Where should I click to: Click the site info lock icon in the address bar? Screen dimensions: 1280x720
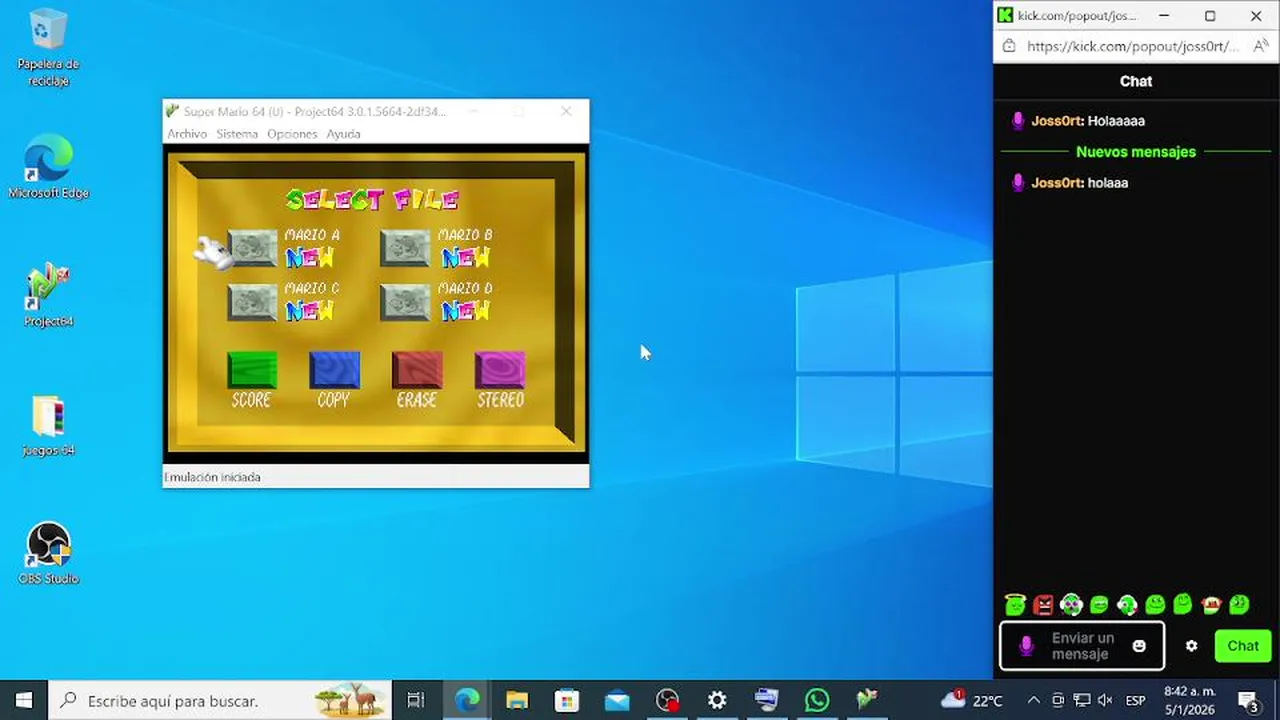pos(1009,46)
